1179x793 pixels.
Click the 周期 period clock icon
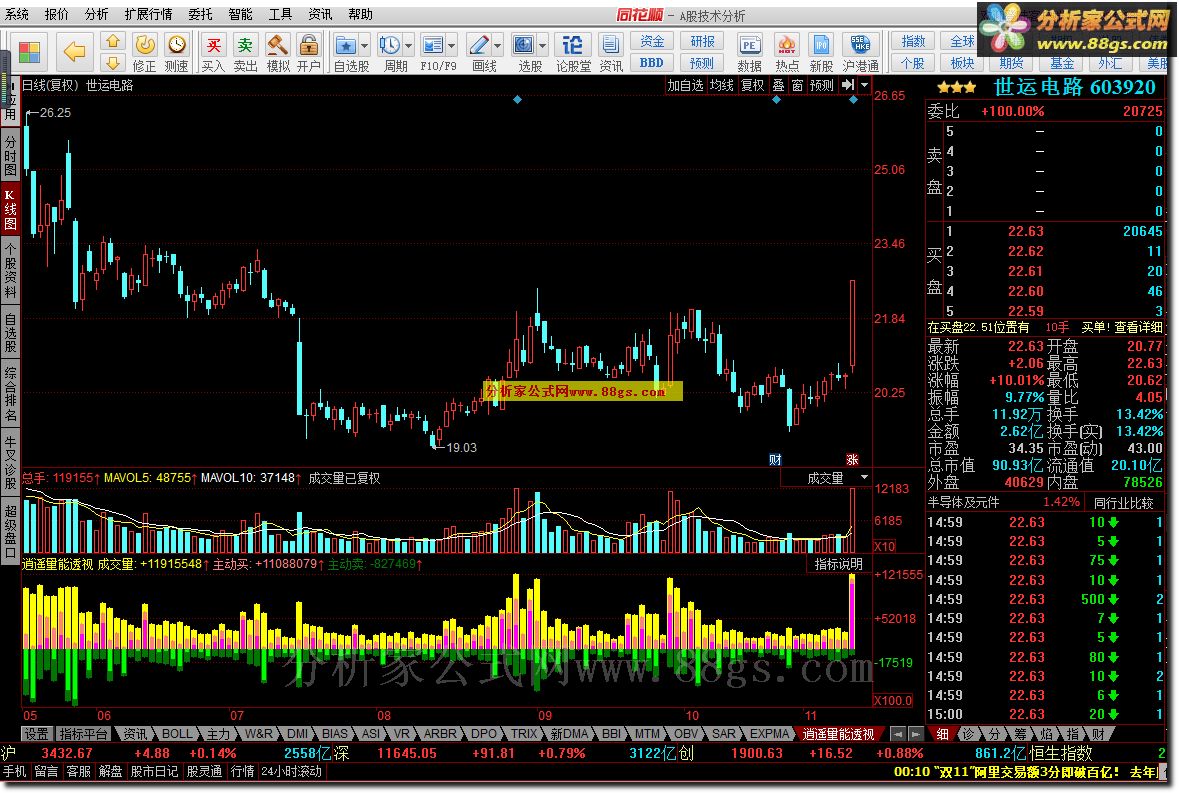(x=389, y=46)
